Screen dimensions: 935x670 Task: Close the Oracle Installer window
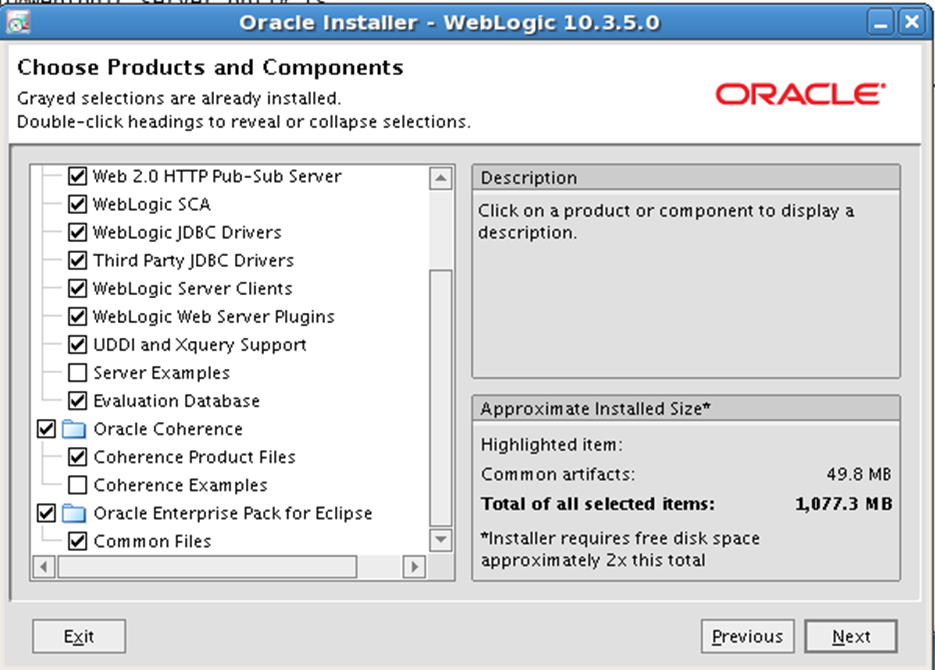tap(912, 23)
